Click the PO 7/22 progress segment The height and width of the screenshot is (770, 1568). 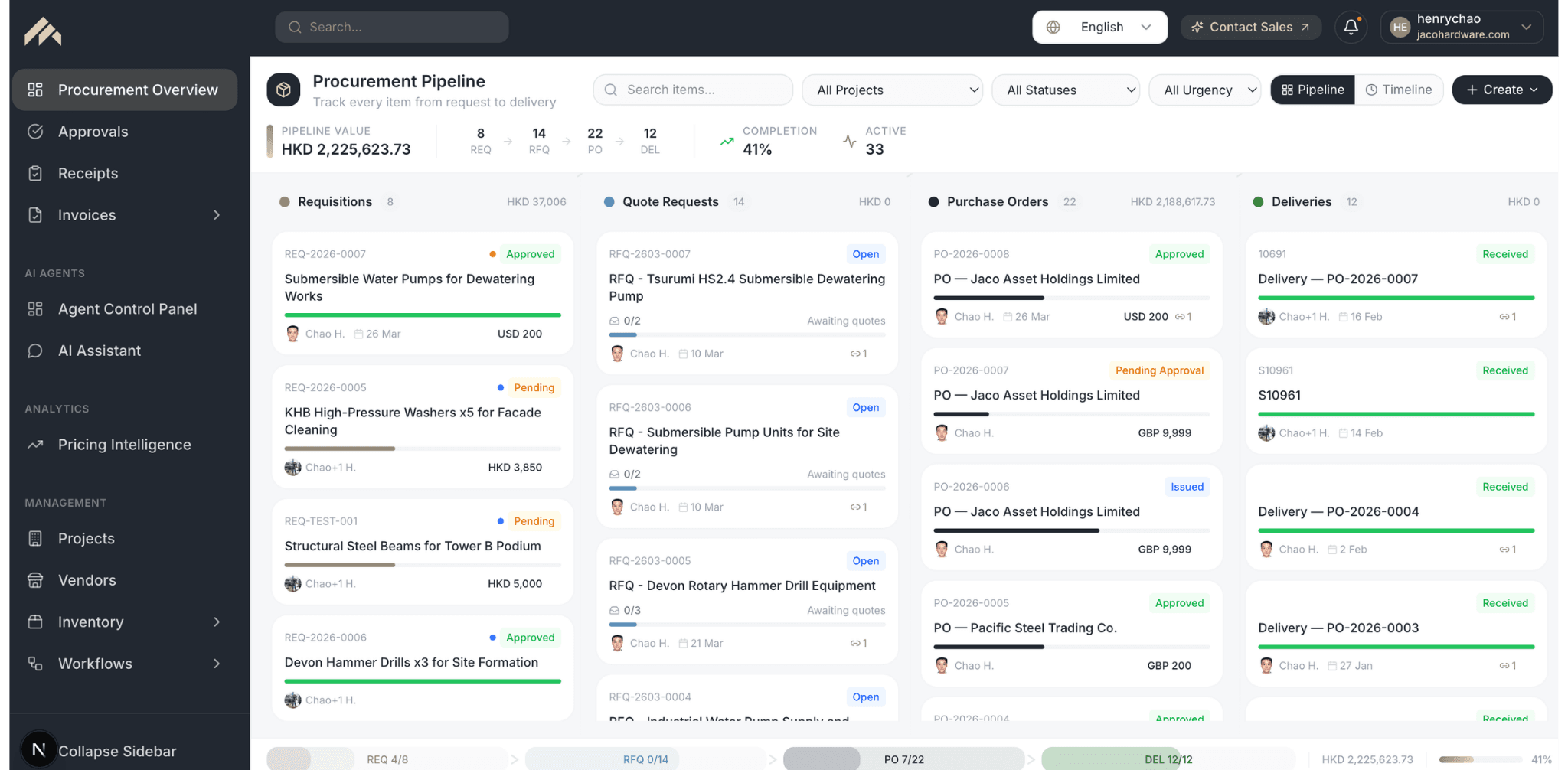pos(903,759)
